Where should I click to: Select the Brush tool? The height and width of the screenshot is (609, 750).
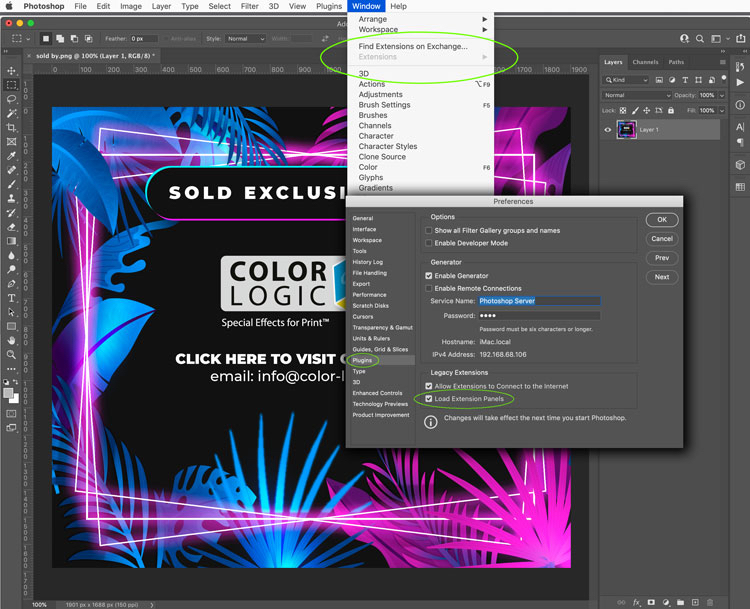pyautogui.click(x=11, y=184)
